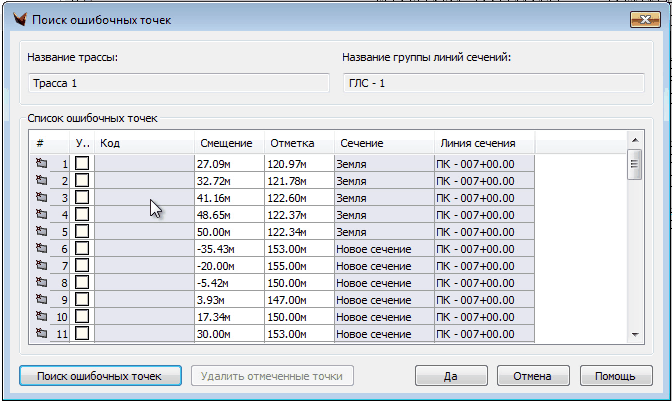
Task: Tick the checkbox for point 10
Action: coord(82,316)
